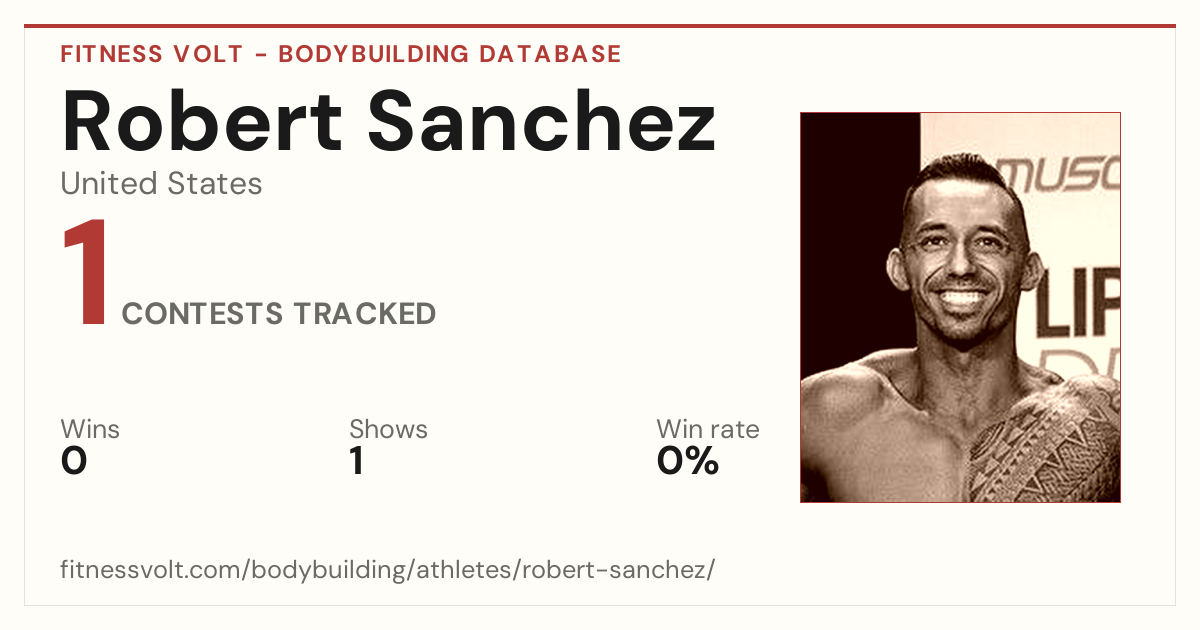Select the Robert Sanchez name heading
This screenshot has width=1200, height=630.
pyautogui.click(x=389, y=121)
